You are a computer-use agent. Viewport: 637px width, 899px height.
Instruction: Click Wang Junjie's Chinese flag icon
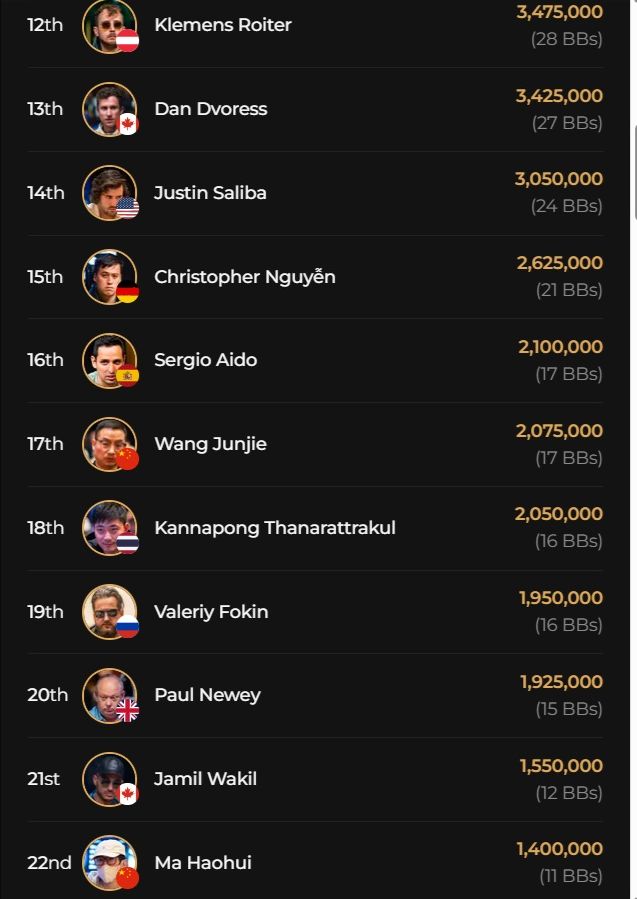click(127, 459)
